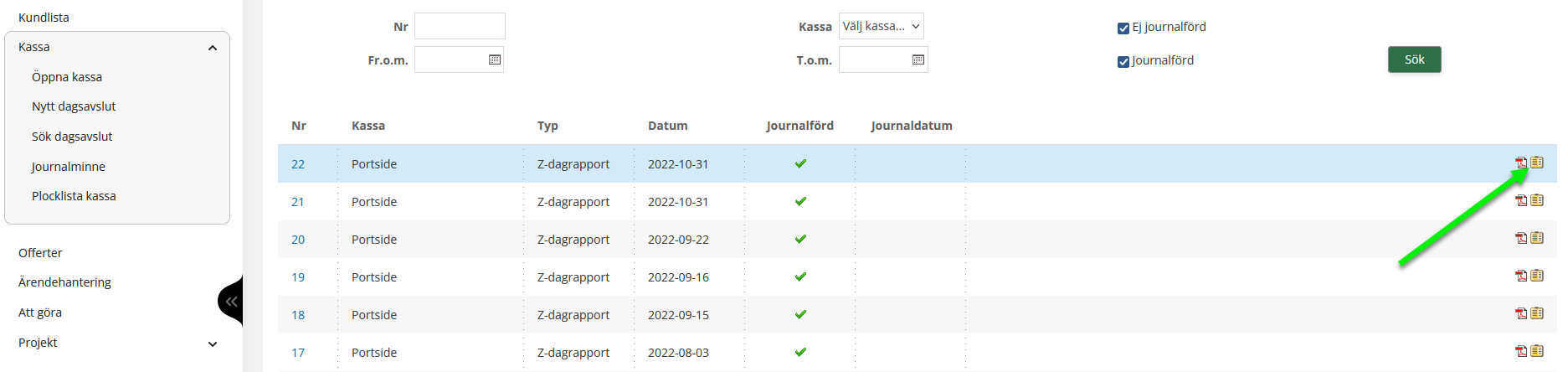Open PDF icon for report 22
The width and height of the screenshot is (1568, 372).
click(1521, 163)
